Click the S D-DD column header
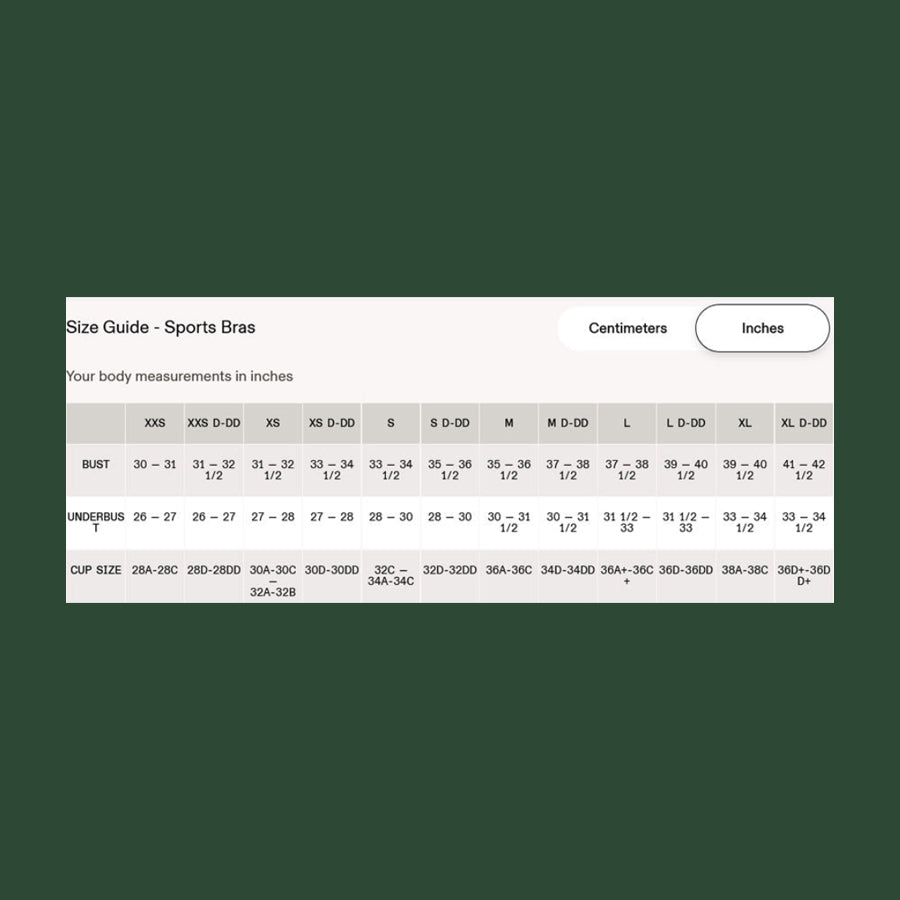The image size is (900, 900). (450, 423)
